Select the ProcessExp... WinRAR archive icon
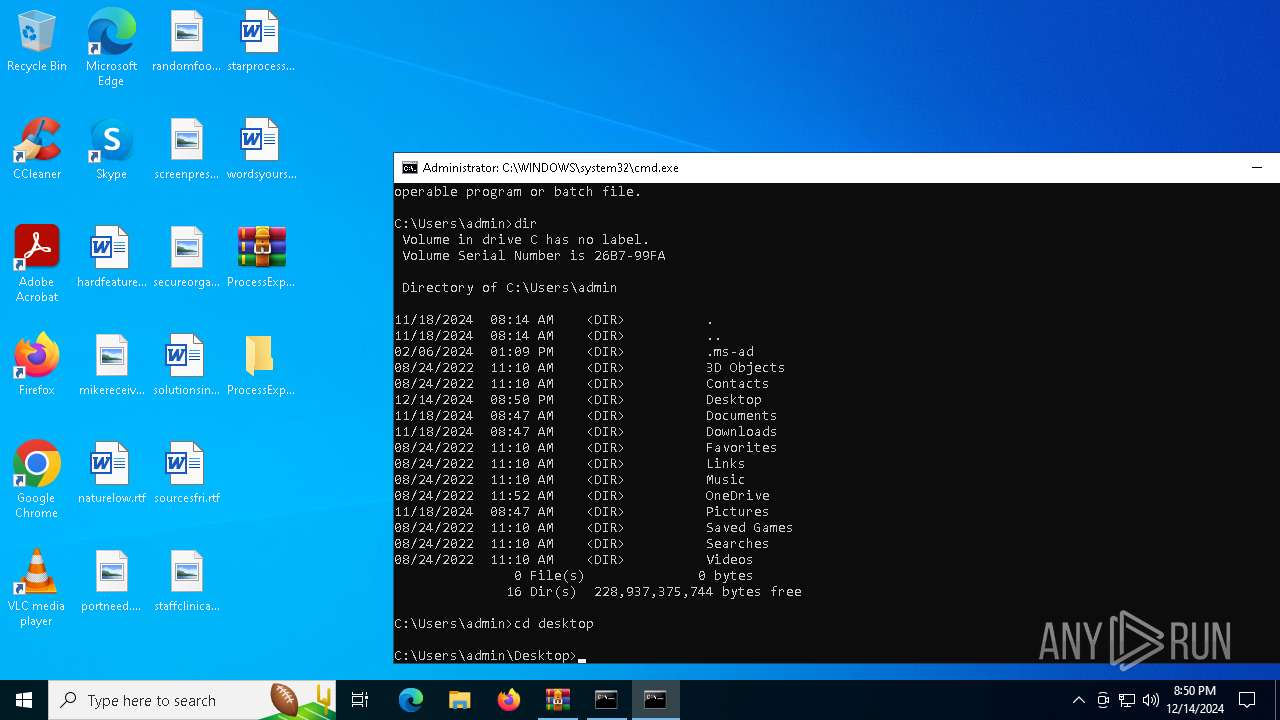The width and height of the screenshot is (1280, 720). 260,258
